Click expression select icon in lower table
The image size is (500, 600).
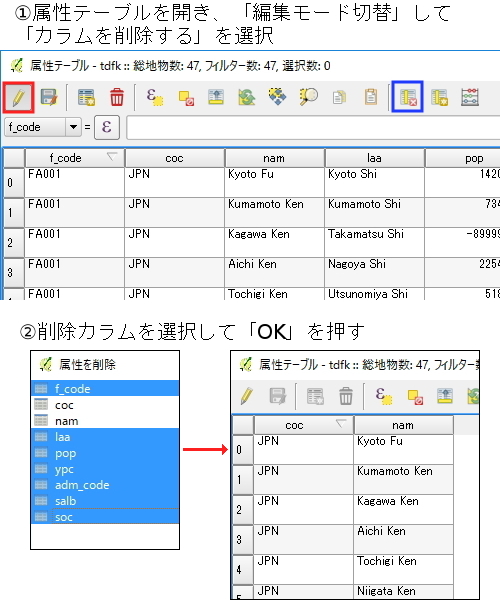coord(384,395)
